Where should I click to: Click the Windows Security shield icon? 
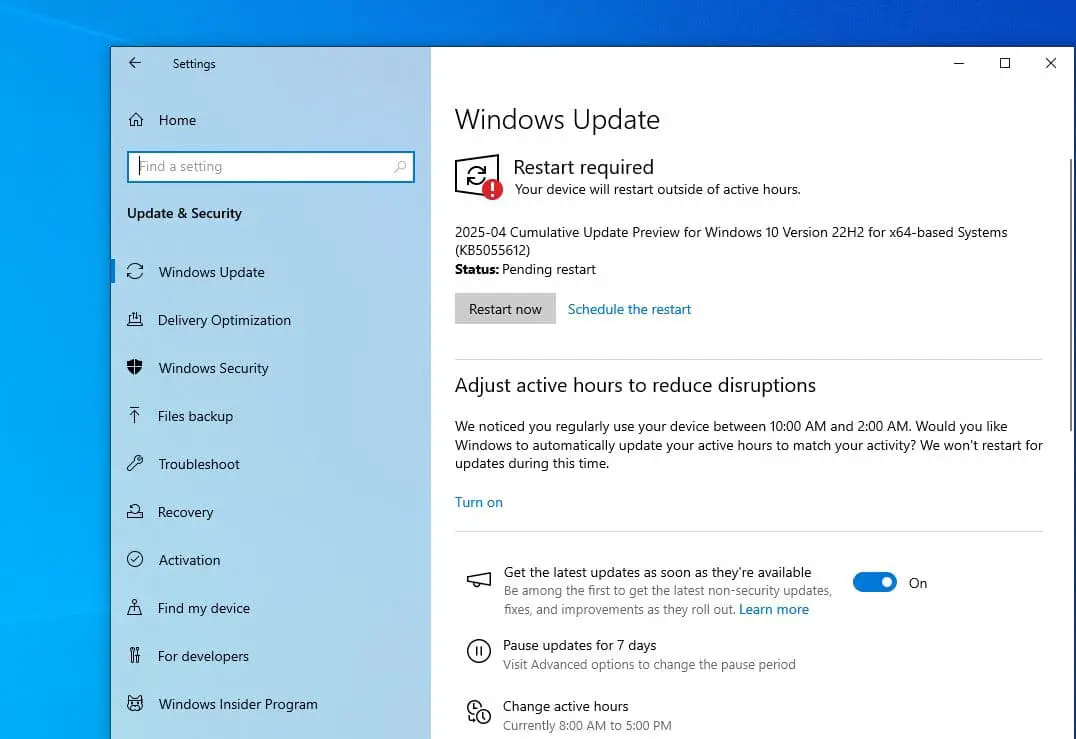[x=135, y=367]
